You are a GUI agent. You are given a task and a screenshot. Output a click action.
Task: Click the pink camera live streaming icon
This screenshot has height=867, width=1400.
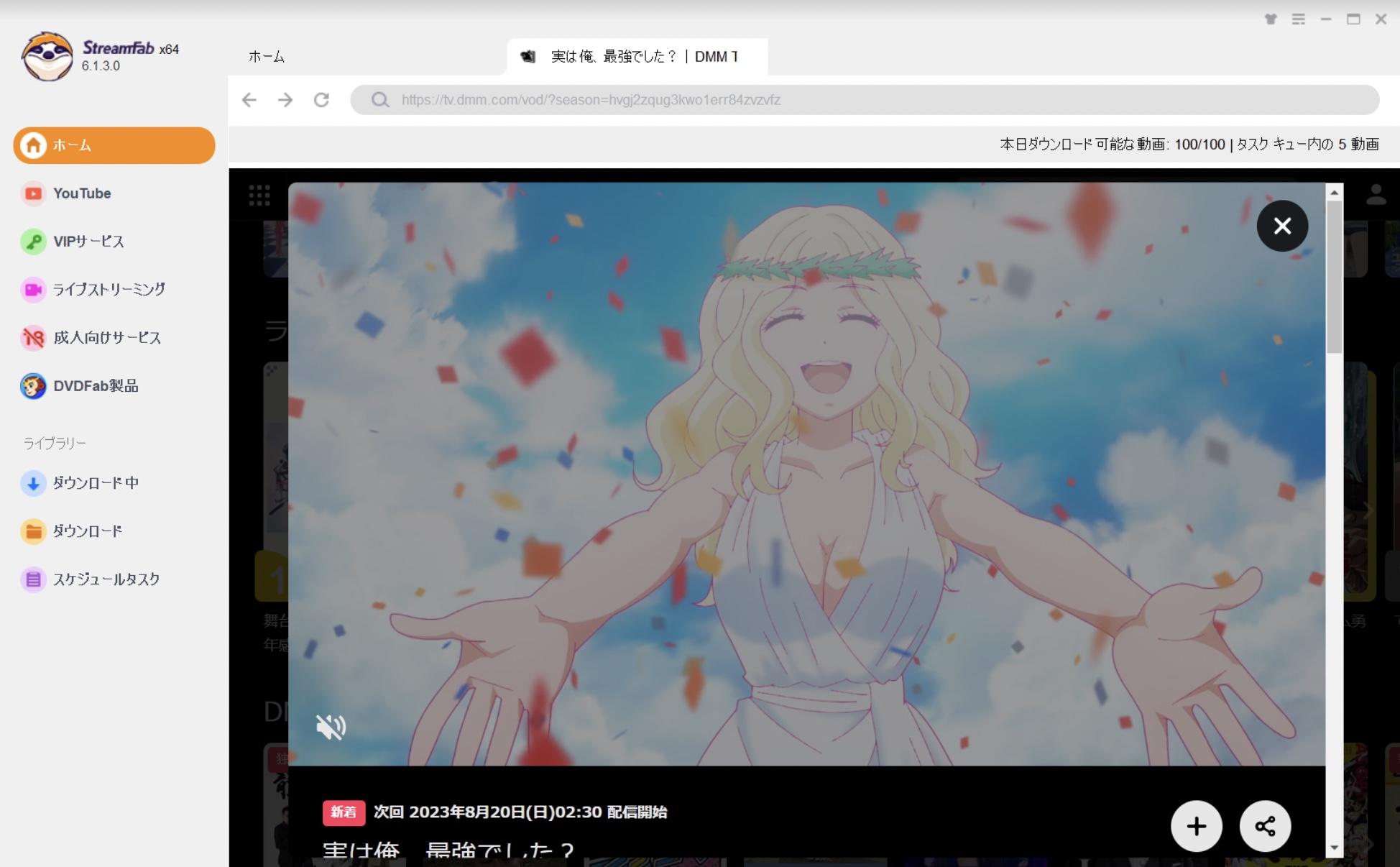click(33, 290)
